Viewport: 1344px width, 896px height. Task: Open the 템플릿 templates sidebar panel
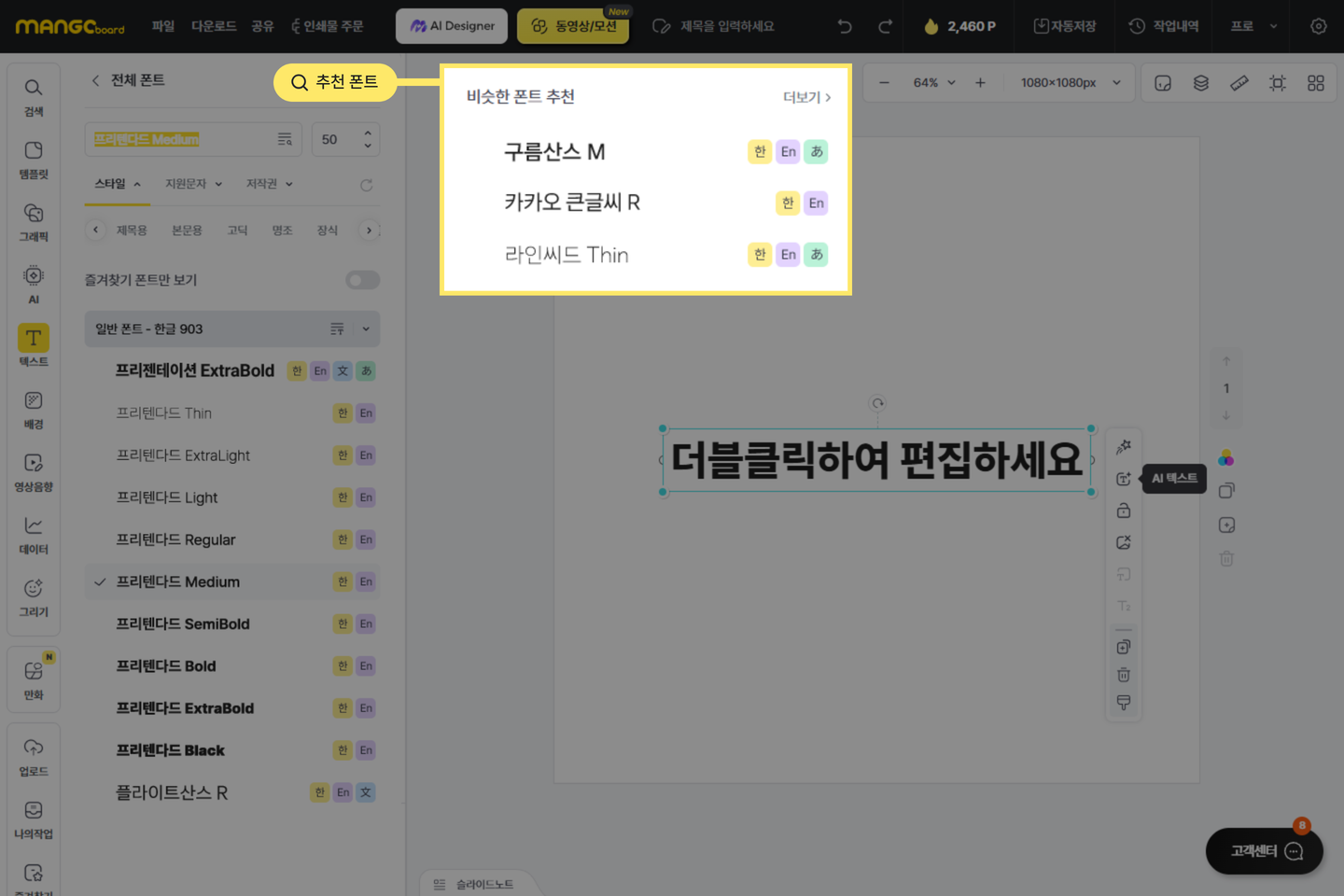(x=34, y=160)
